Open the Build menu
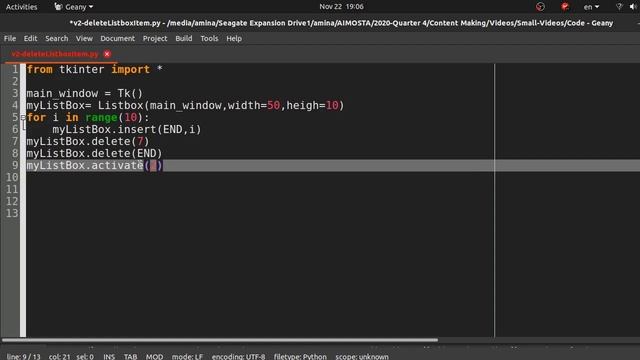This screenshot has height=360, width=640. (184, 38)
